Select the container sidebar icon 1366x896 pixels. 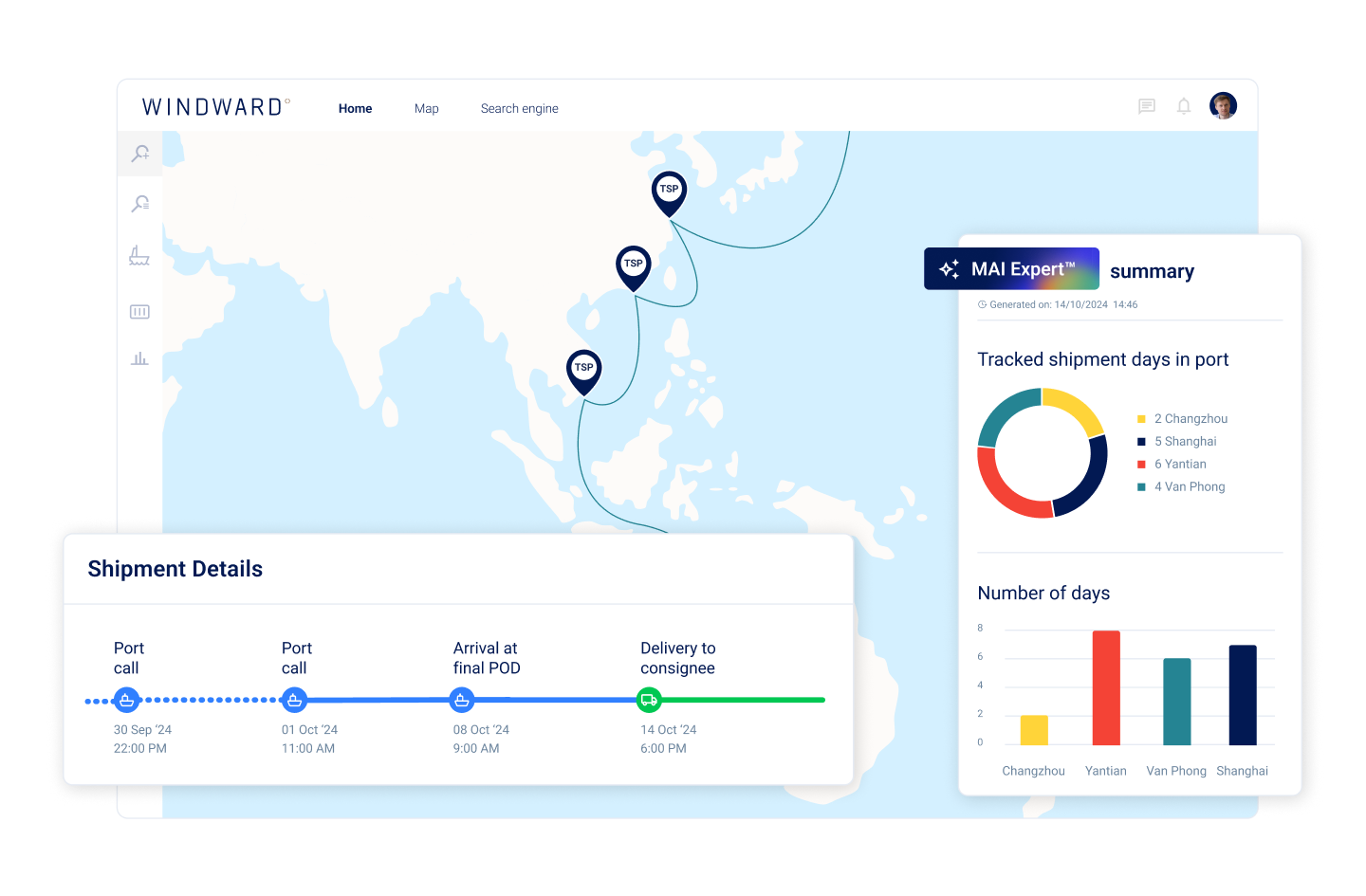click(139, 312)
